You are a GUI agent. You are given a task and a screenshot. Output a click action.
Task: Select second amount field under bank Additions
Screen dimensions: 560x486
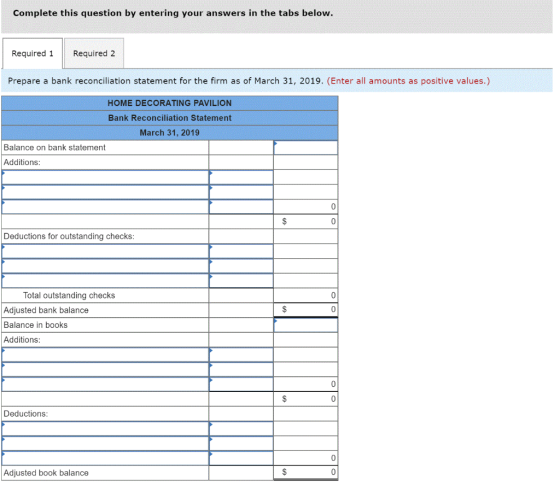click(241, 192)
